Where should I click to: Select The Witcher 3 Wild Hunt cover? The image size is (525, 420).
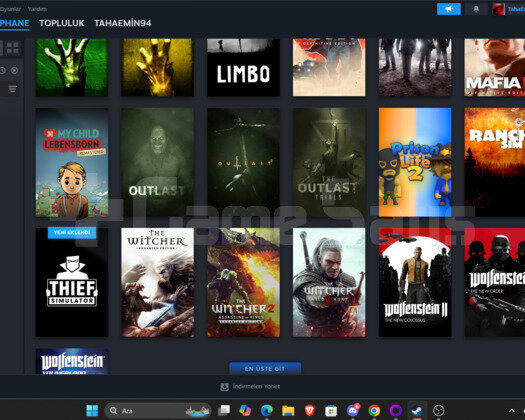329,282
